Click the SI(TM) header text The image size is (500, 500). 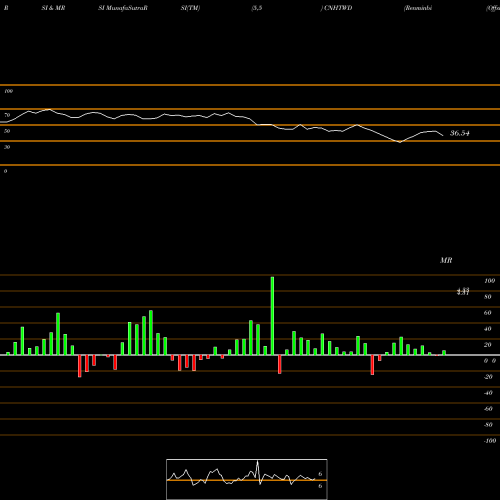pos(190,8)
